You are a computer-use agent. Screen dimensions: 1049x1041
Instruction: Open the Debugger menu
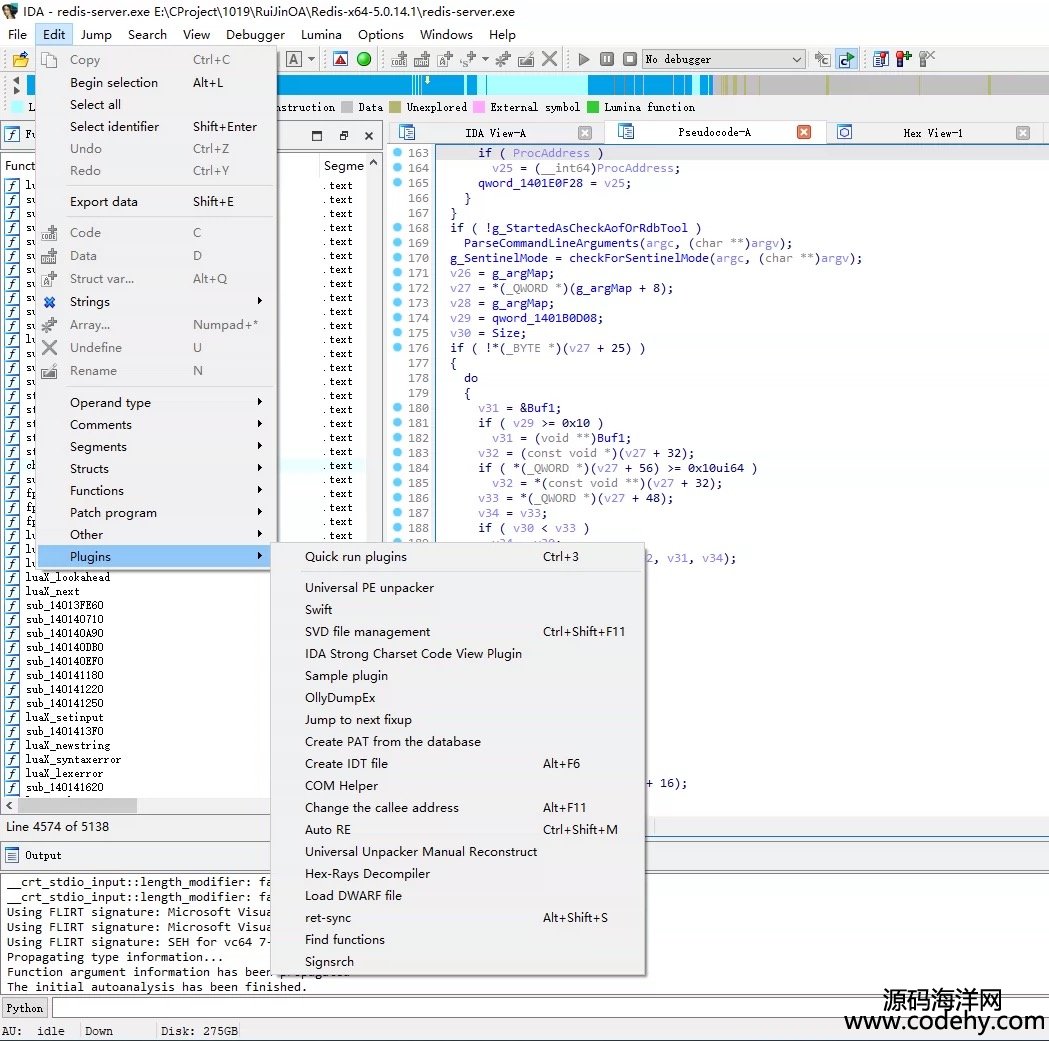click(x=255, y=35)
